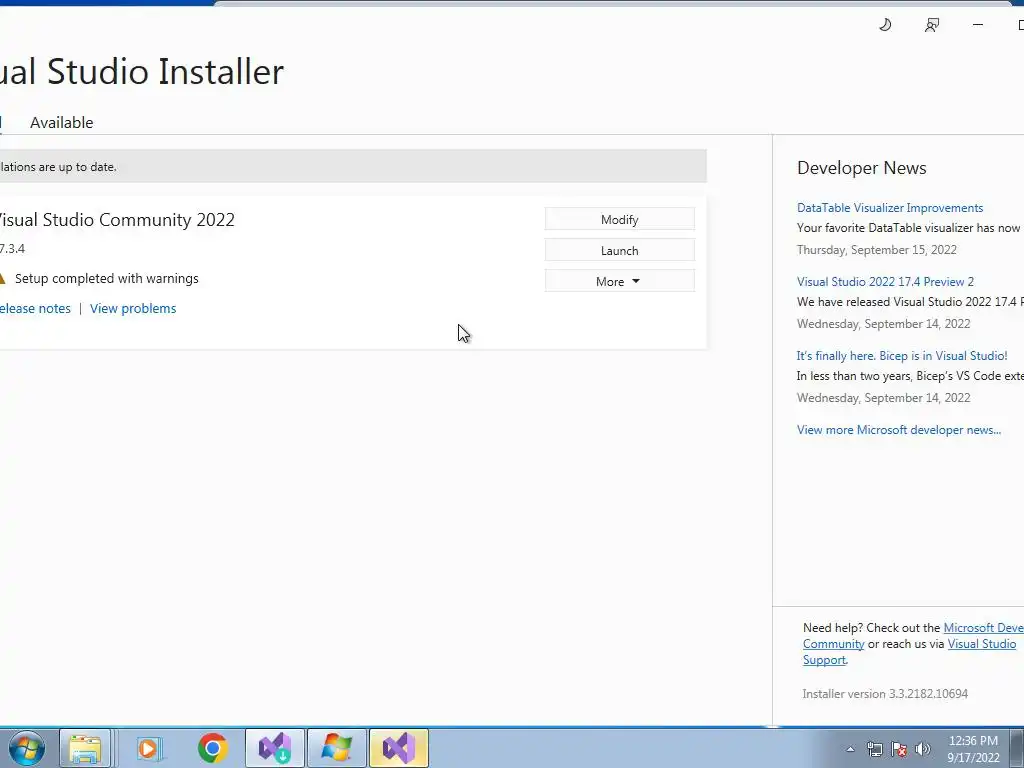
Task: Toggle the dark theme moon icon
Action: click(885, 25)
